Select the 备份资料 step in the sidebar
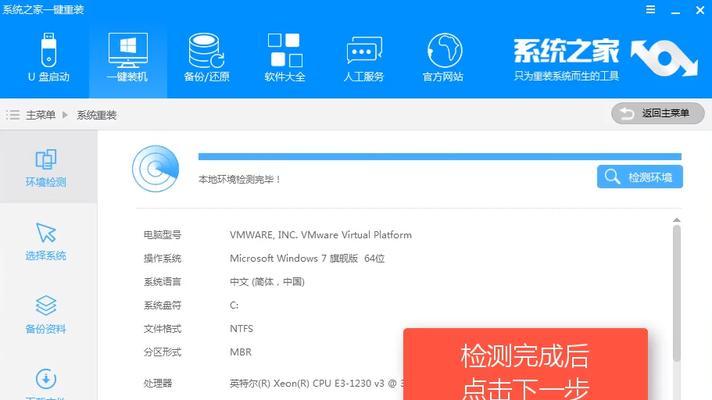Image resolution: width=712 pixels, height=400 pixels. 46,315
